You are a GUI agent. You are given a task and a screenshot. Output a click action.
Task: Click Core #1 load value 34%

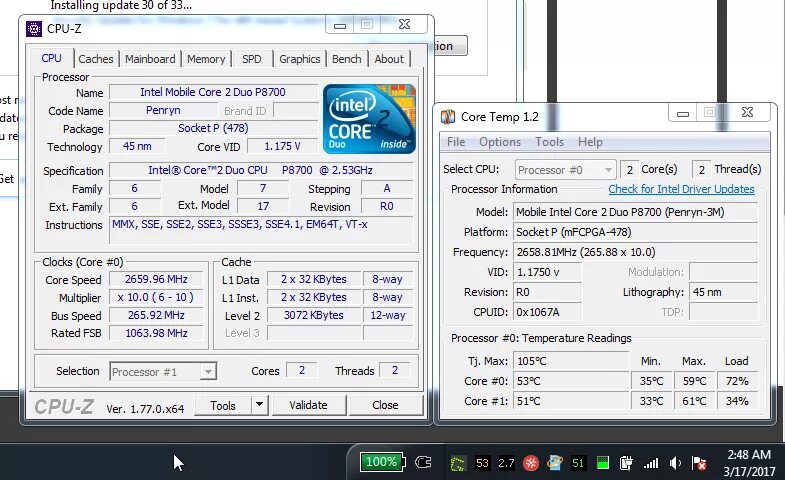click(x=737, y=401)
